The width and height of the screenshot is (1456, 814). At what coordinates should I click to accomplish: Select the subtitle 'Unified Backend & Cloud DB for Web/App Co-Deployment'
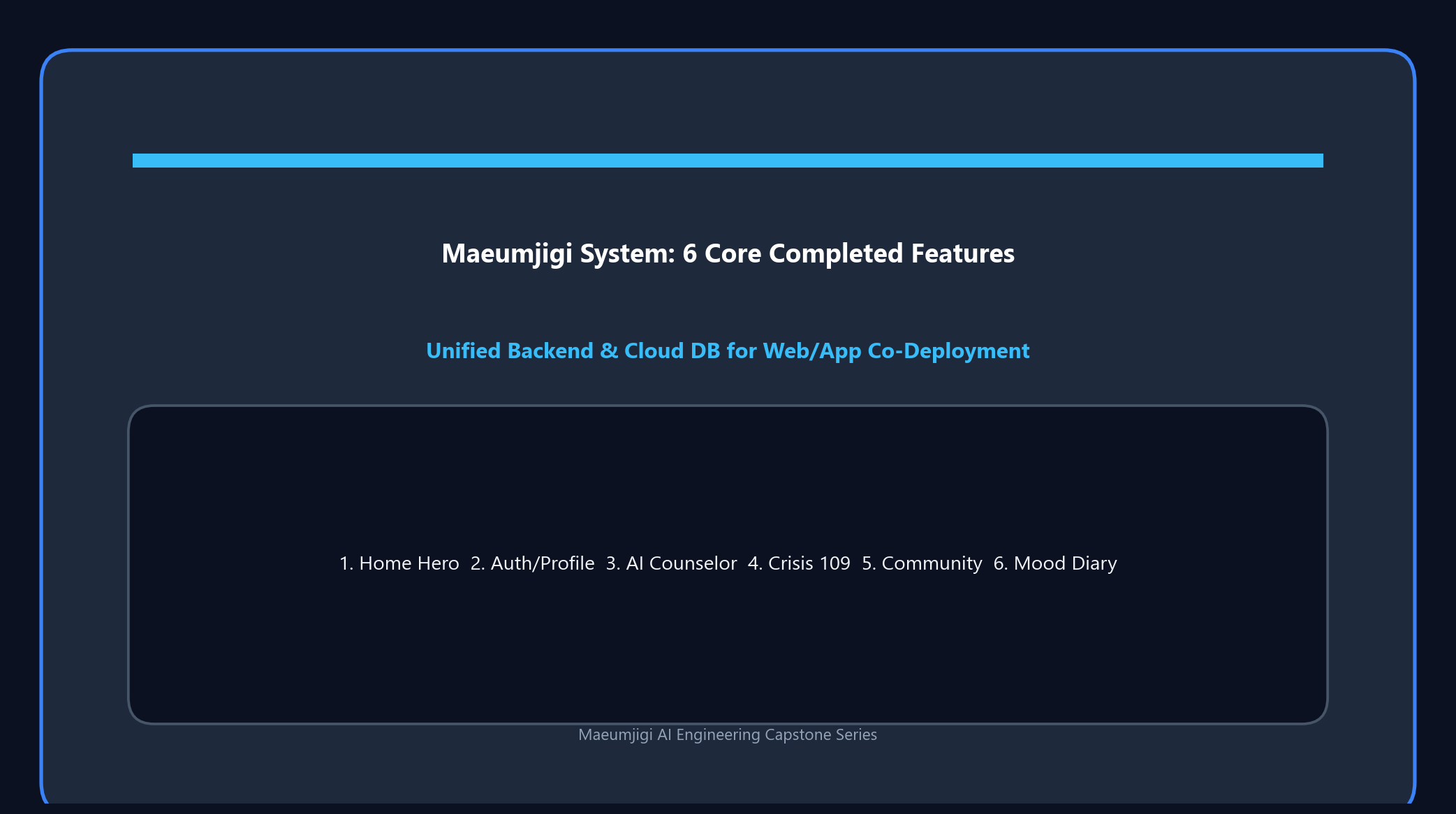point(728,350)
